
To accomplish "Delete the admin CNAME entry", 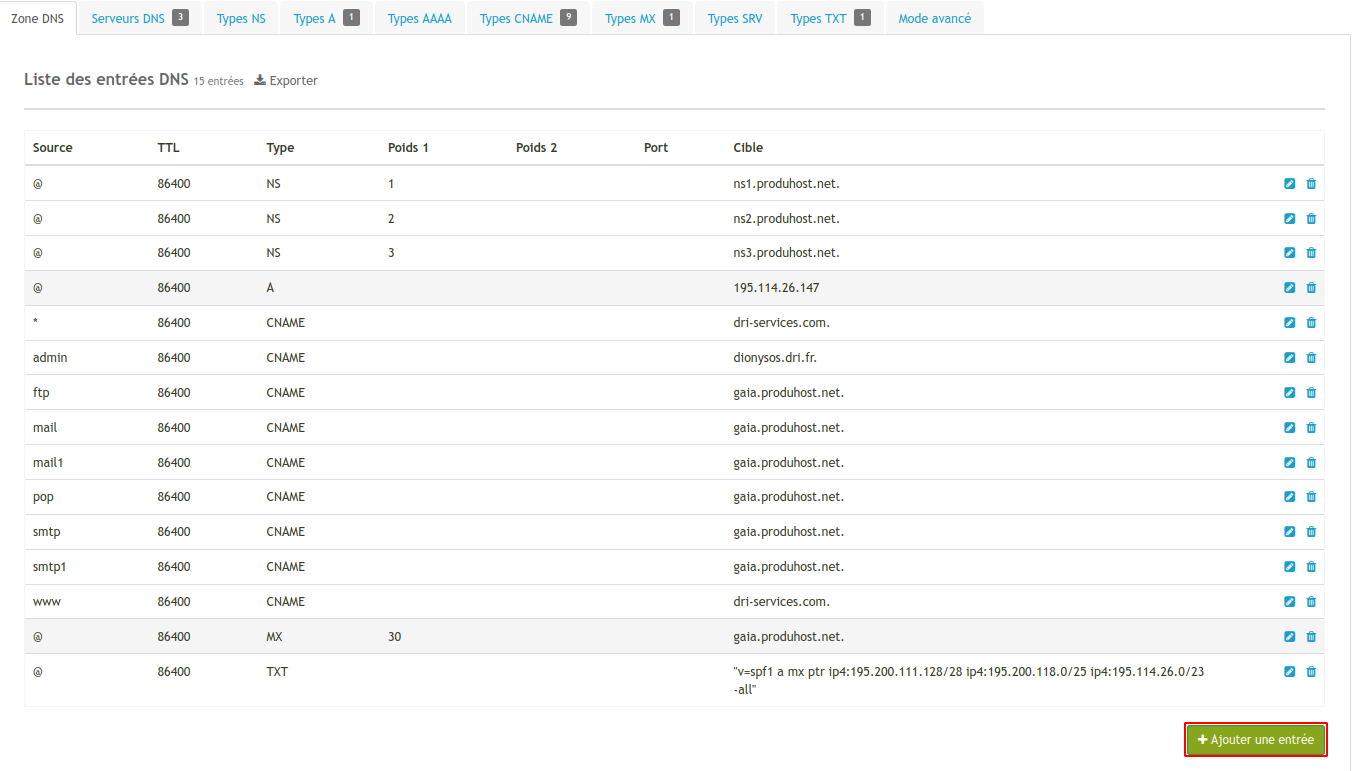I will [x=1311, y=358].
